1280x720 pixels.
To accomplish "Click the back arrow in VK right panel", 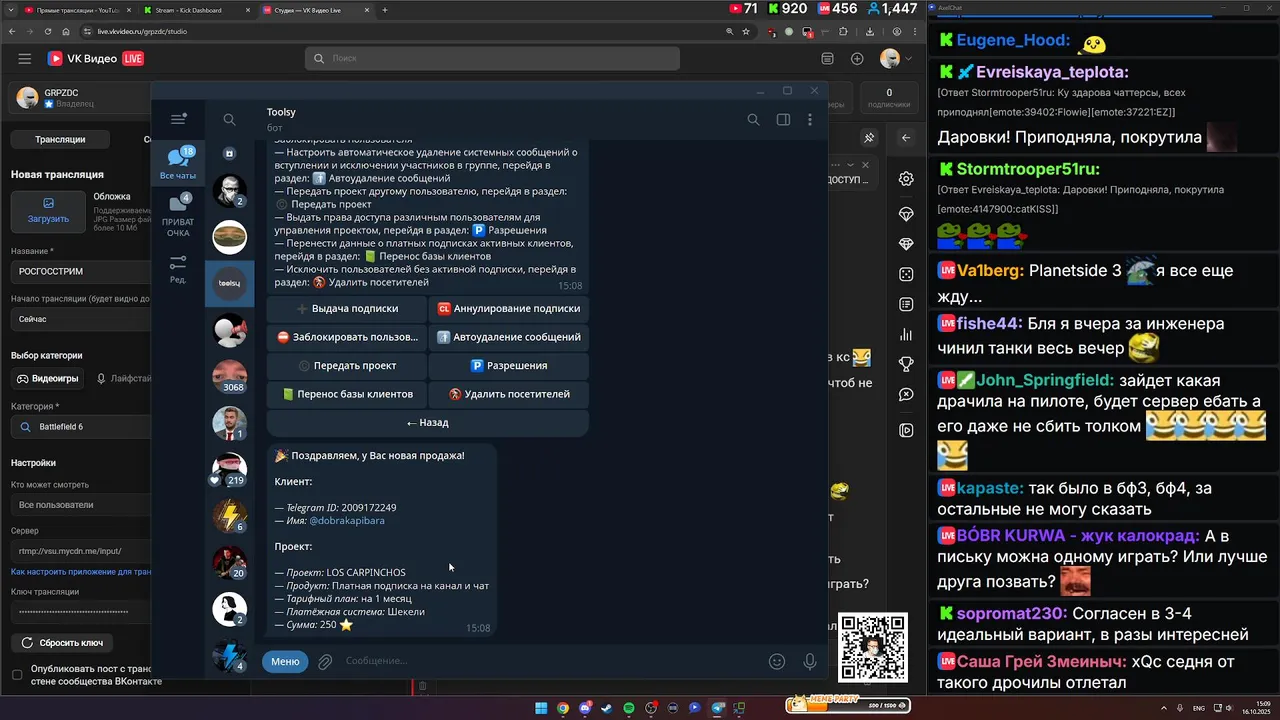I will [x=906, y=138].
